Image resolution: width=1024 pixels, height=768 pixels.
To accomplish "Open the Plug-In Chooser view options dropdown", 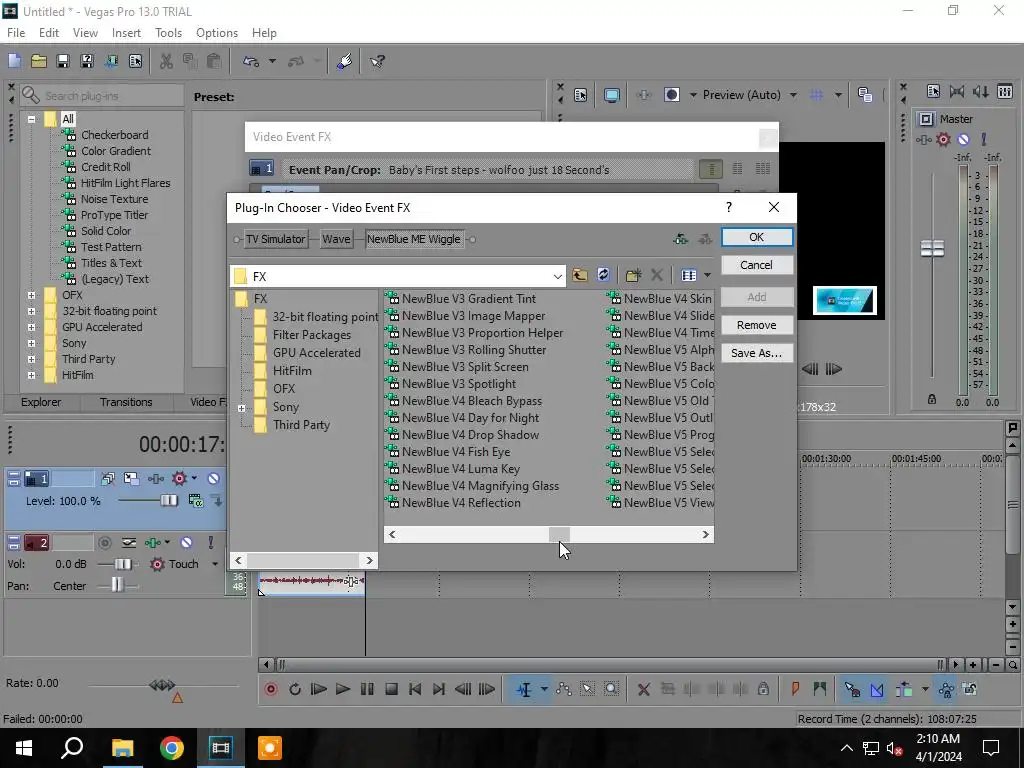I will pos(707,275).
